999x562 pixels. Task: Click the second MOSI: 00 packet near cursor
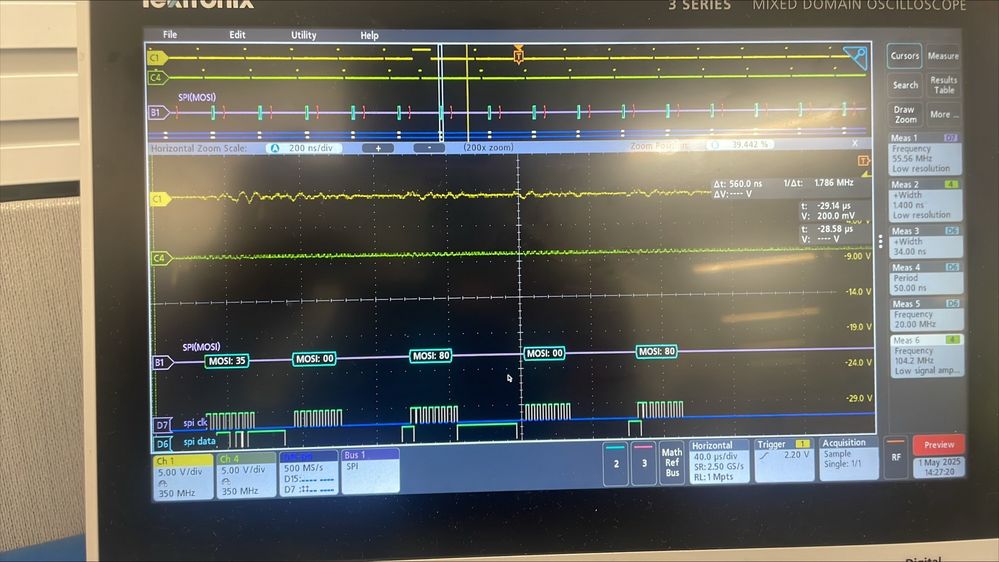[x=543, y=353]
